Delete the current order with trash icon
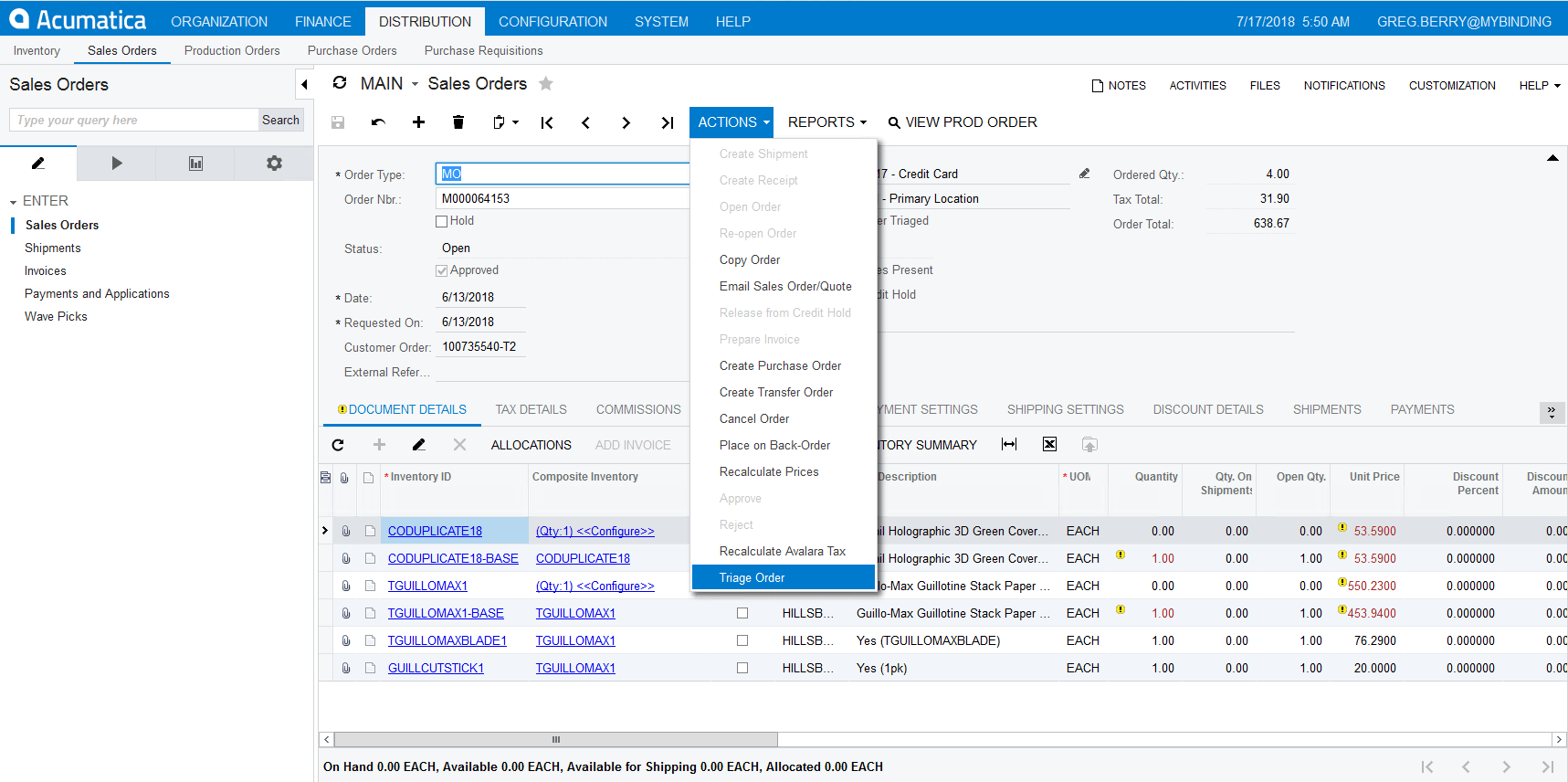Image resolution: width=1568 pixels, height=782 pixels. [458, 122]
